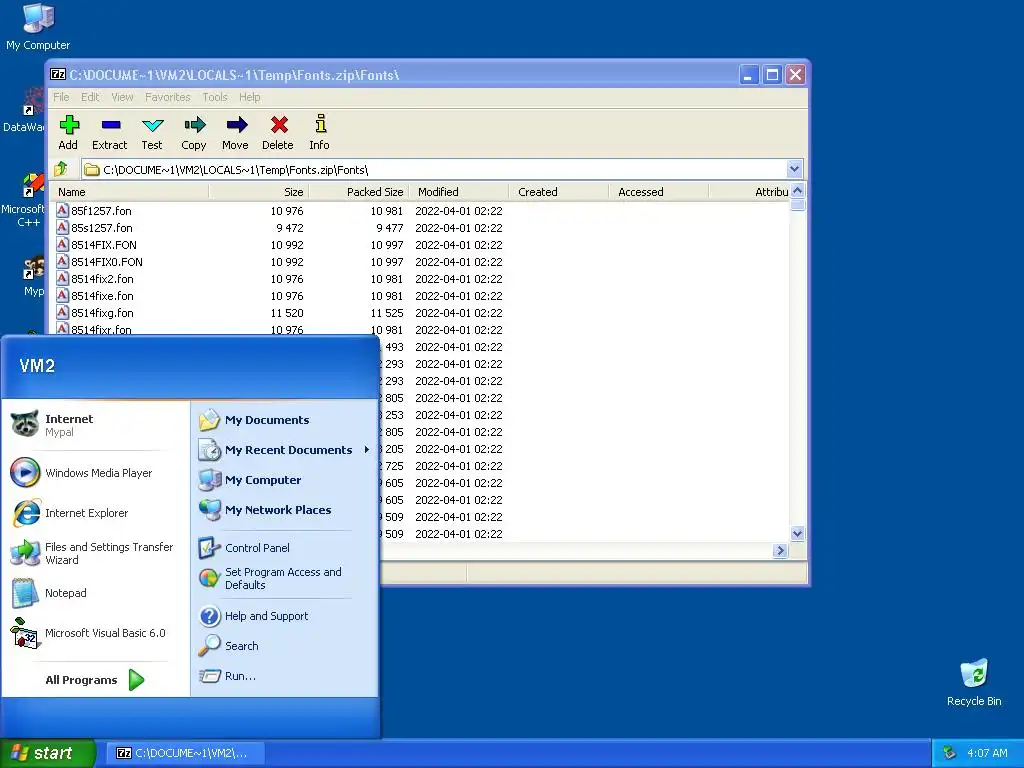Sort by Accessed column header
The image size is (1024, 768).
658,192
